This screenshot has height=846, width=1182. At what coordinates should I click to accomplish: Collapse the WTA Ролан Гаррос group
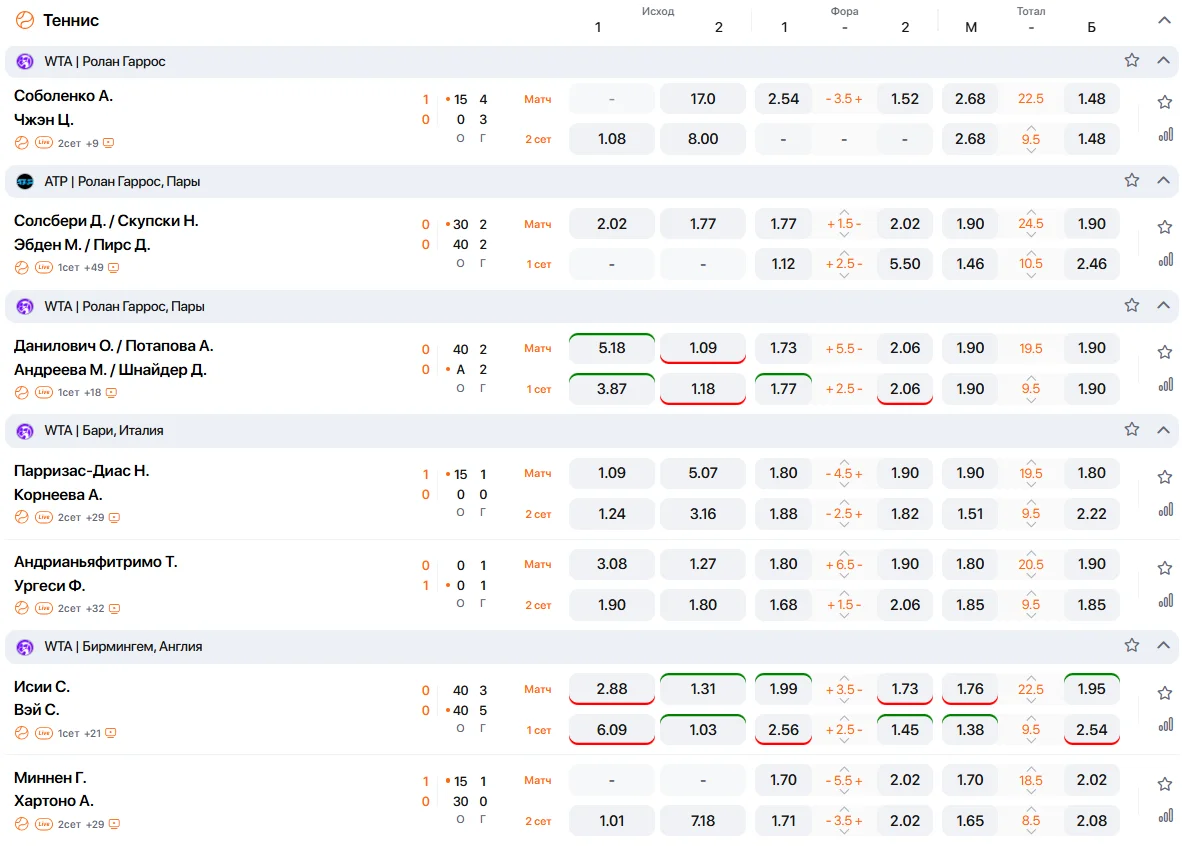coord(1163,61)
